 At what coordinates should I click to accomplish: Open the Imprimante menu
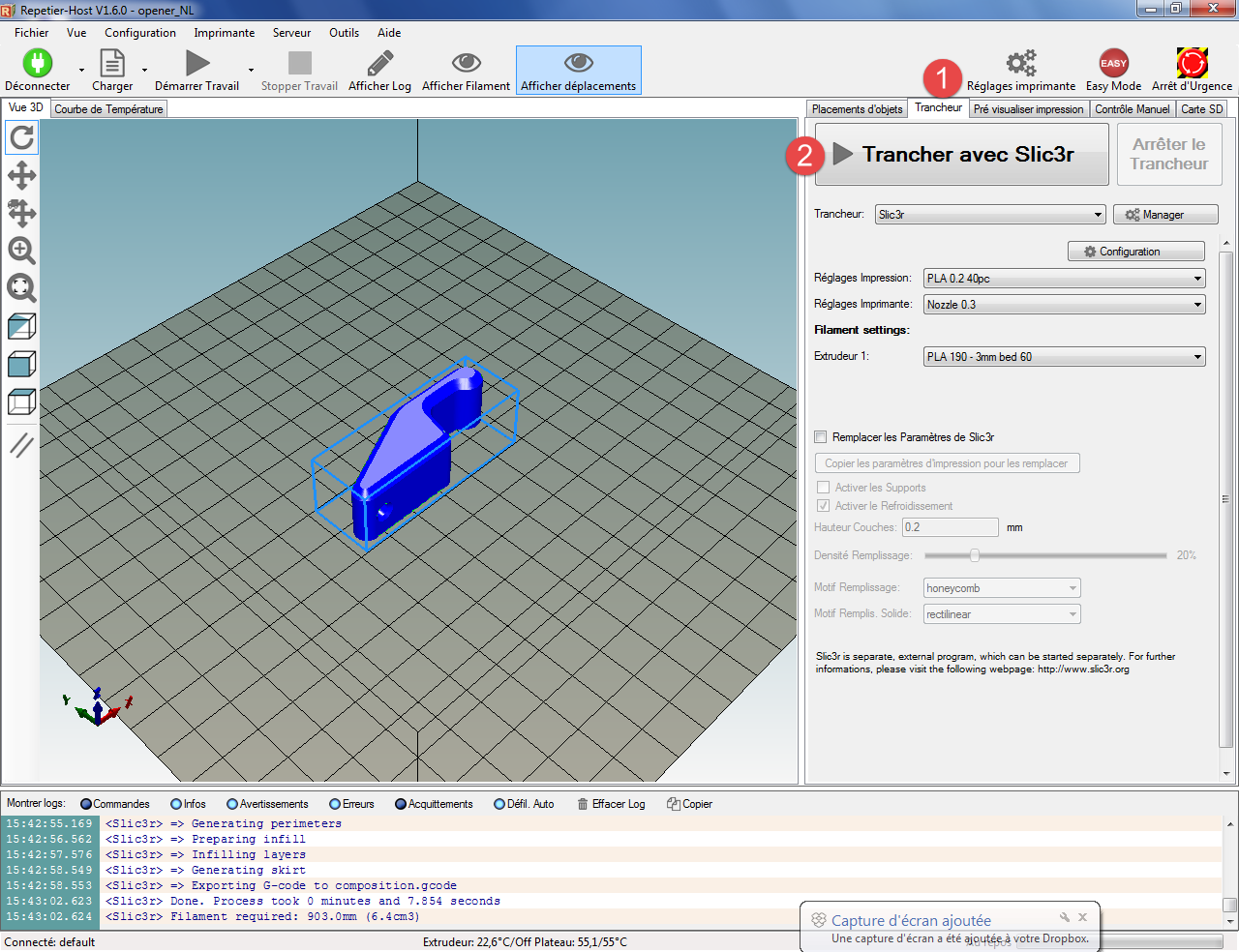point(225,33)
